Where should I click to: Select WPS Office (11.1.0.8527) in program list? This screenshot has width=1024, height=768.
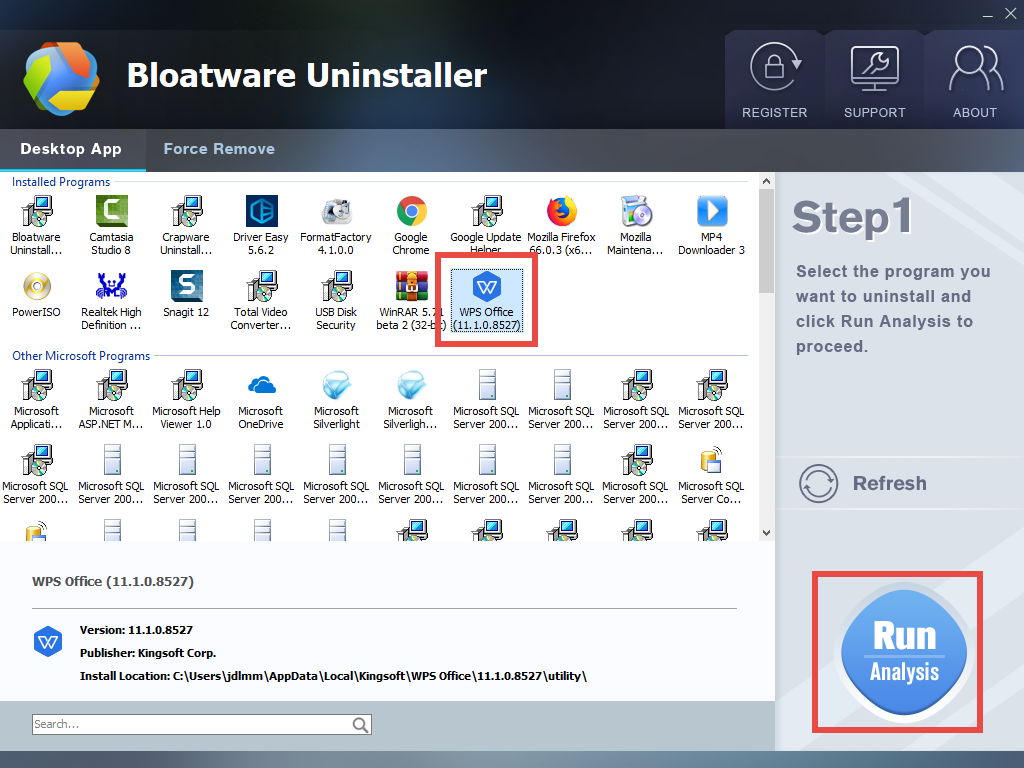point(487,301)
